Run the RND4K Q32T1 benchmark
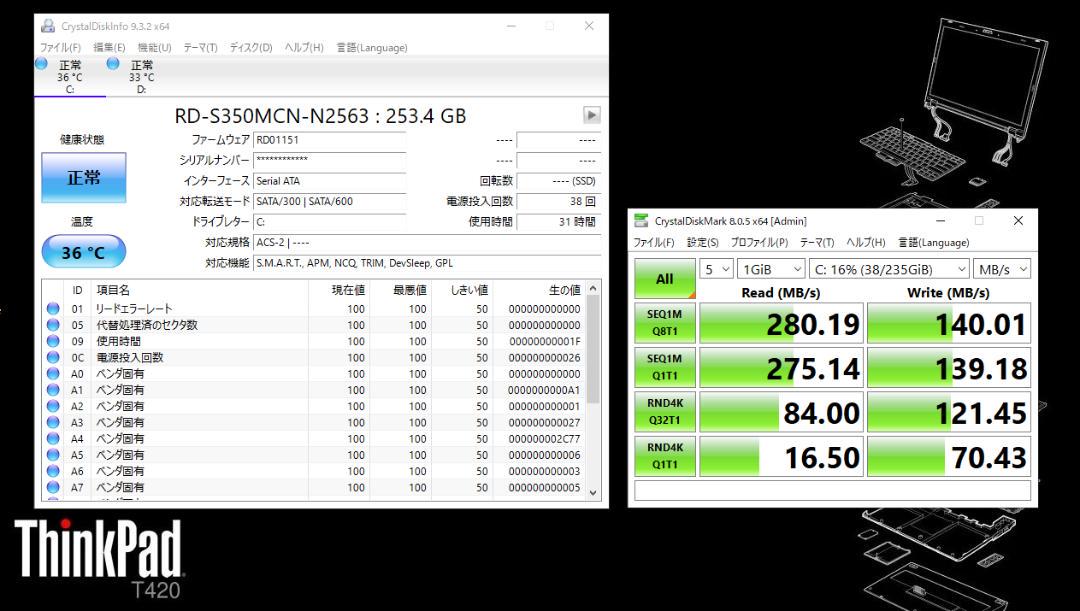 (x=665, y=411)
